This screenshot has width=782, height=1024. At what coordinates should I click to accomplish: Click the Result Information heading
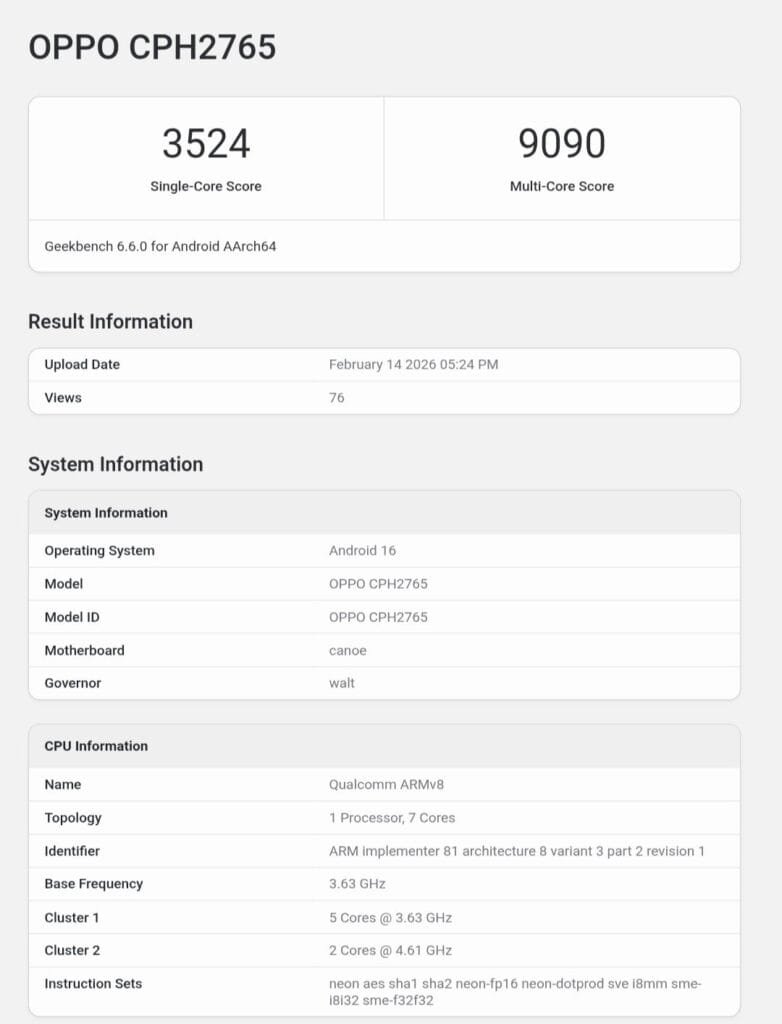(x=110, y=321)
